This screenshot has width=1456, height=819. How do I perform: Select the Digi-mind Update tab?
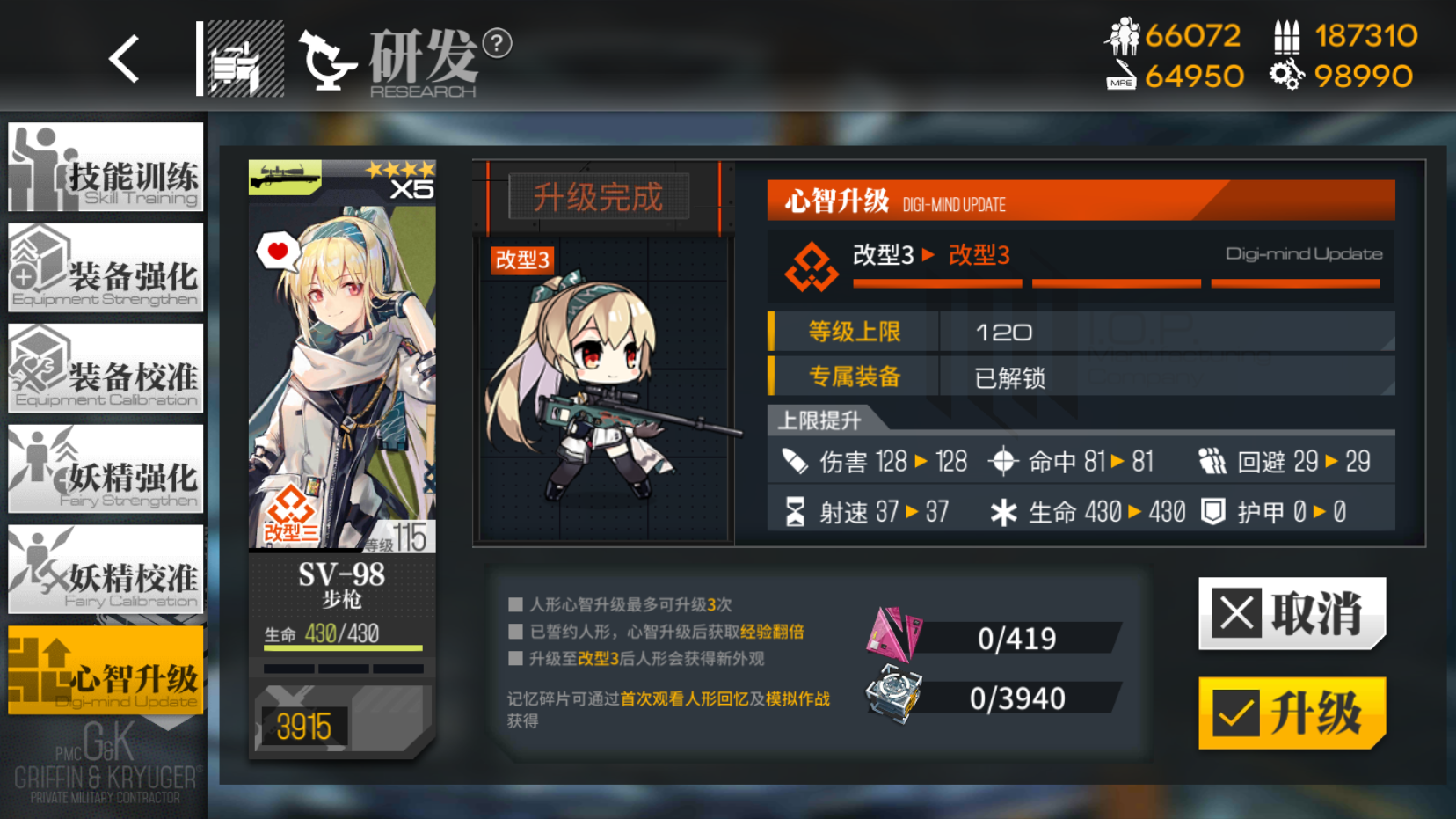tap(106, 670)
